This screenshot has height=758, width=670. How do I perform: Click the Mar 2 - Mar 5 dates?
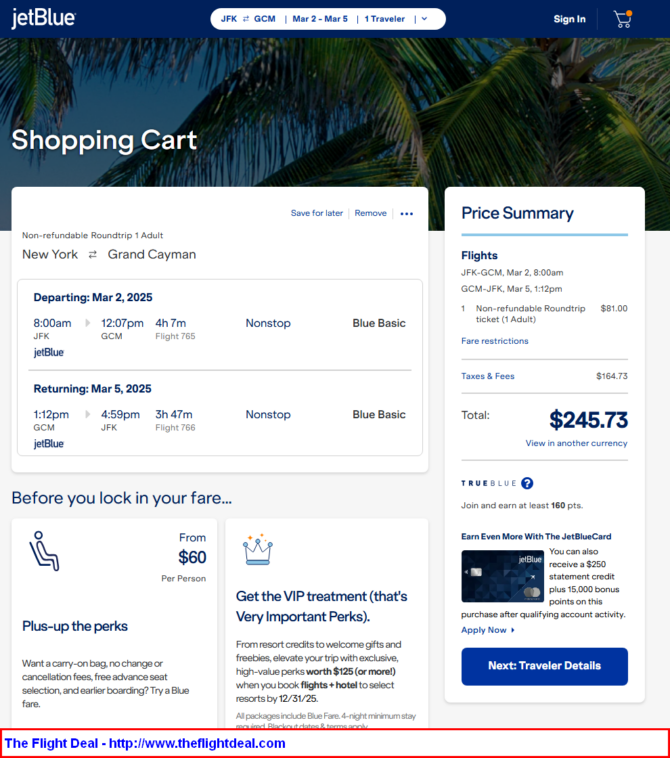[x=320, y=19]
